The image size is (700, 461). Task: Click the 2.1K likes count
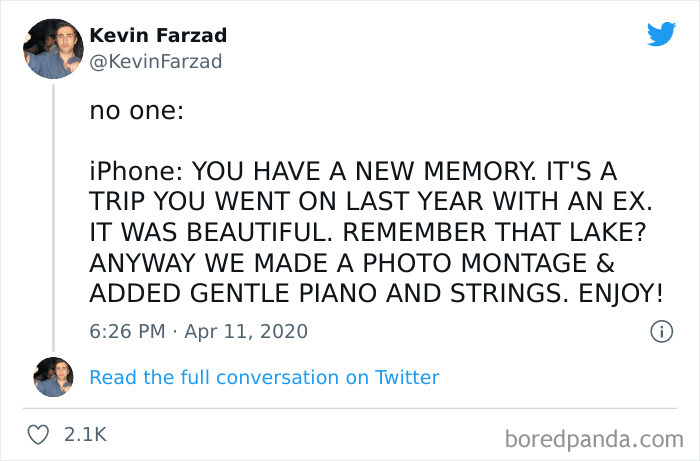pos(85,435)
